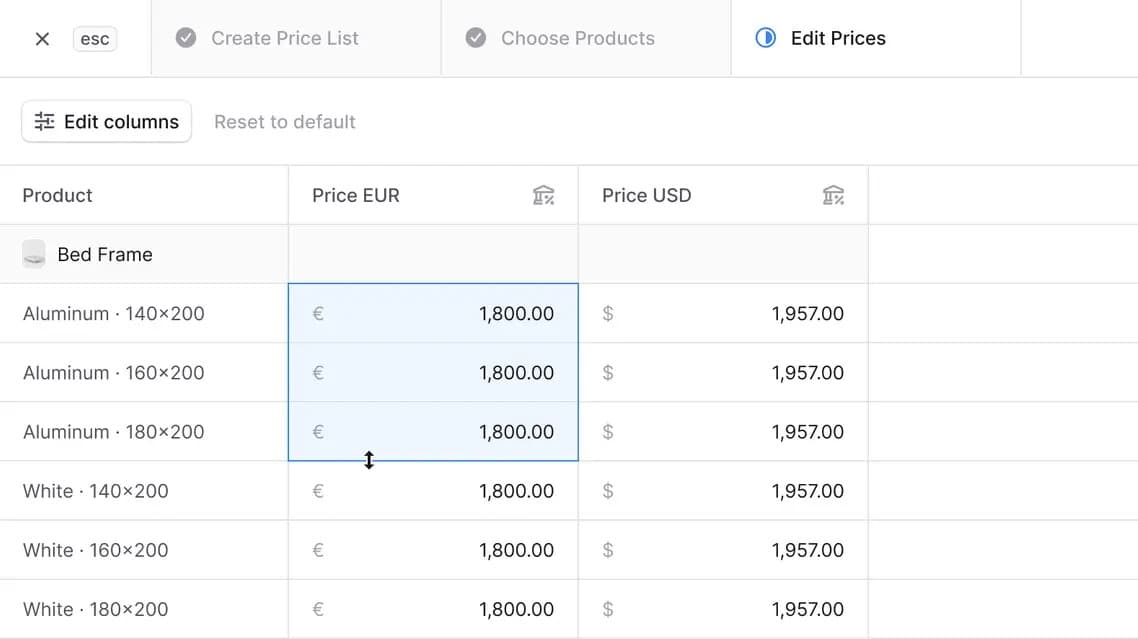The height and width of the screenshot is (639, 1138).
Task: Click the USD price for White 180×200
Action: (723, 608)
